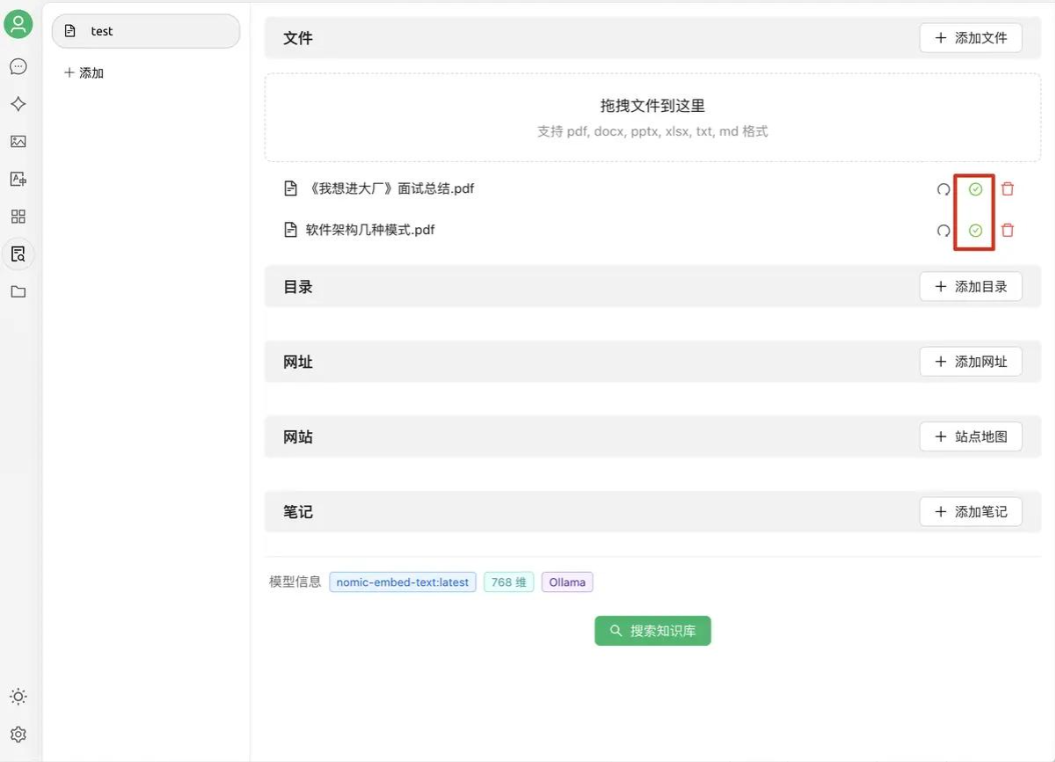This screenshot has width=1055, height=762.
Task: Click the 添加文件 button
Action: [x=970, y=38]
